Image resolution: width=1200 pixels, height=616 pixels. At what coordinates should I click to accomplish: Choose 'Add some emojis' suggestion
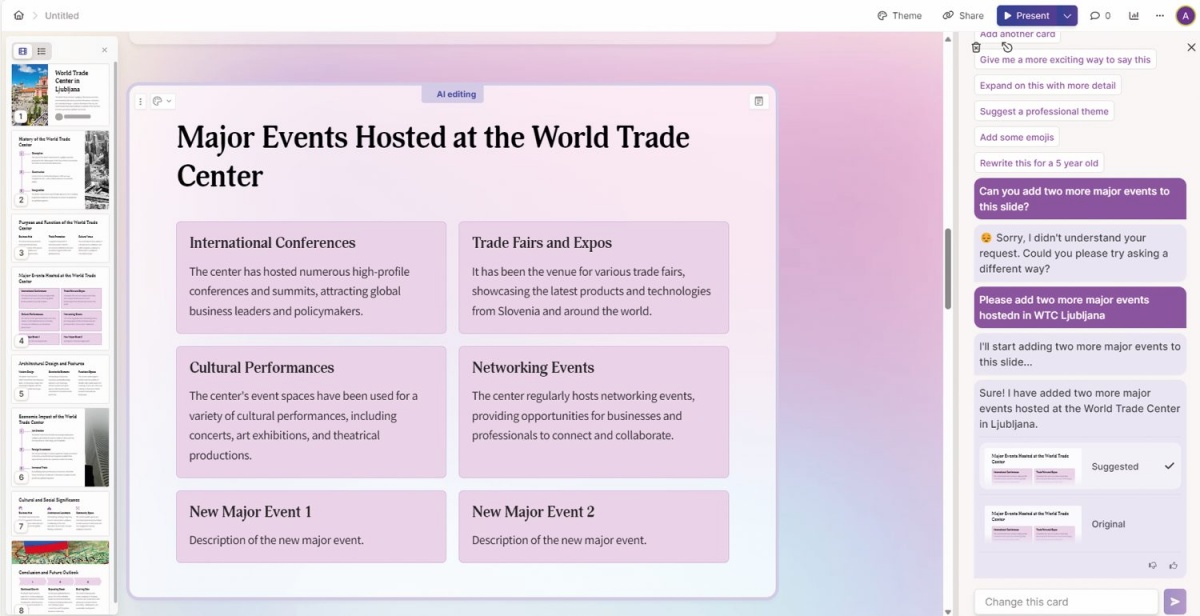tap(1017, 137)
